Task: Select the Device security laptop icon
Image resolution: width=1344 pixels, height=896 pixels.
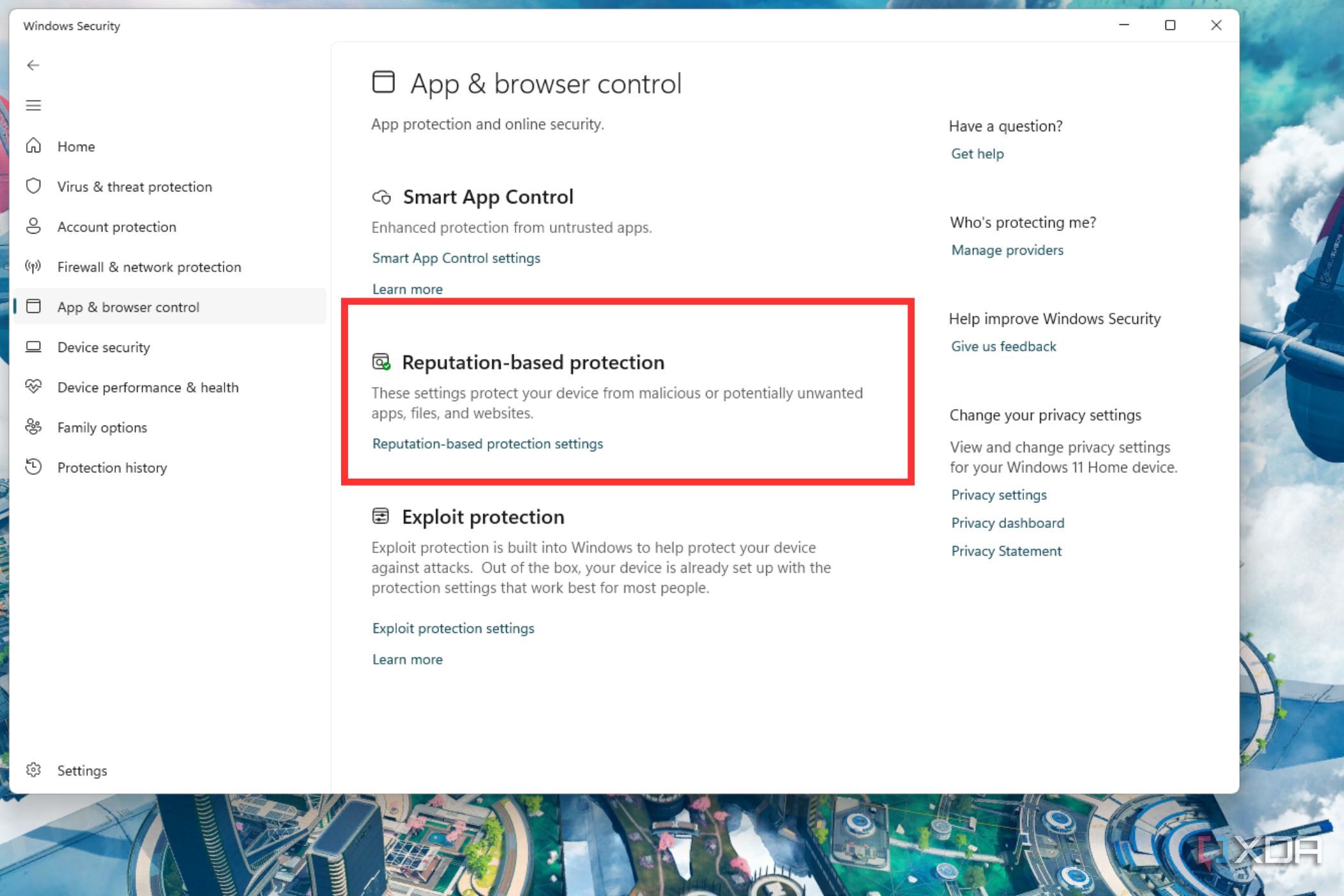Action: click(33, 347)
